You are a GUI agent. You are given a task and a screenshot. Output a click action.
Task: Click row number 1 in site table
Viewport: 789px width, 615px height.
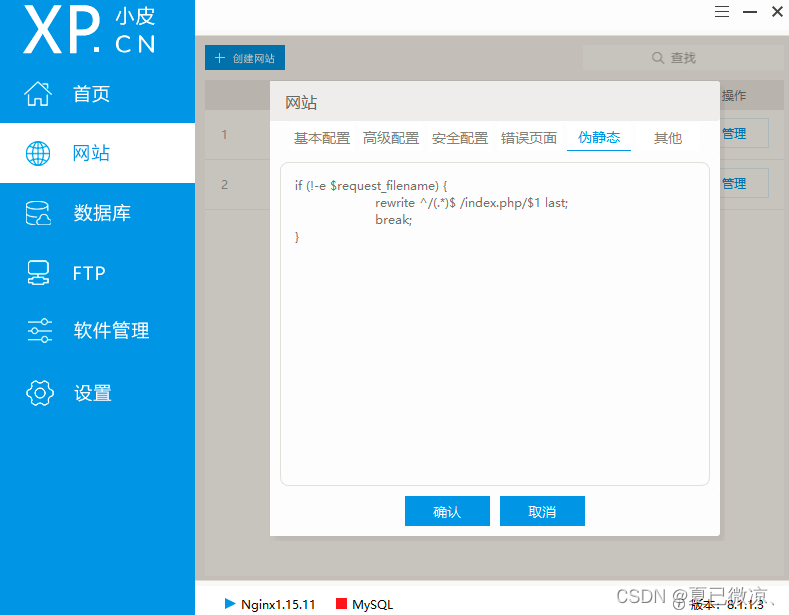224,134
